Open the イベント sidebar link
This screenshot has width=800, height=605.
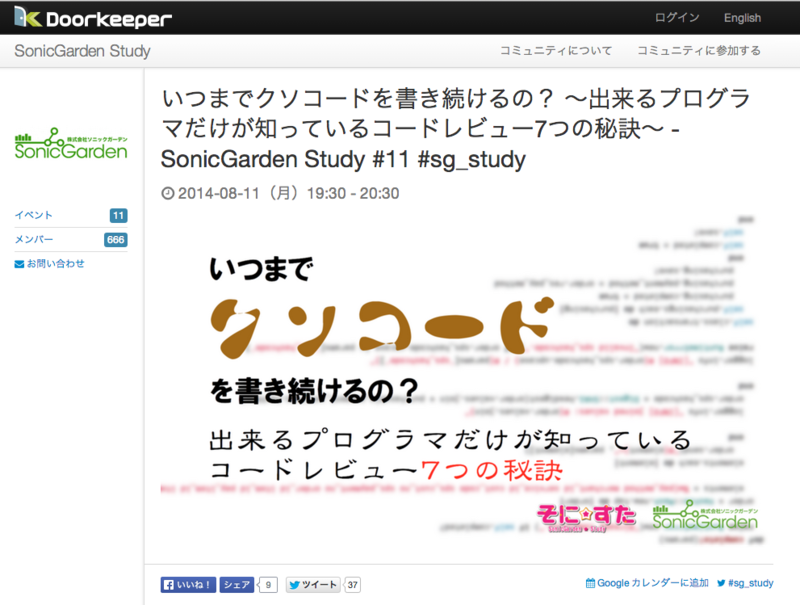34,215
